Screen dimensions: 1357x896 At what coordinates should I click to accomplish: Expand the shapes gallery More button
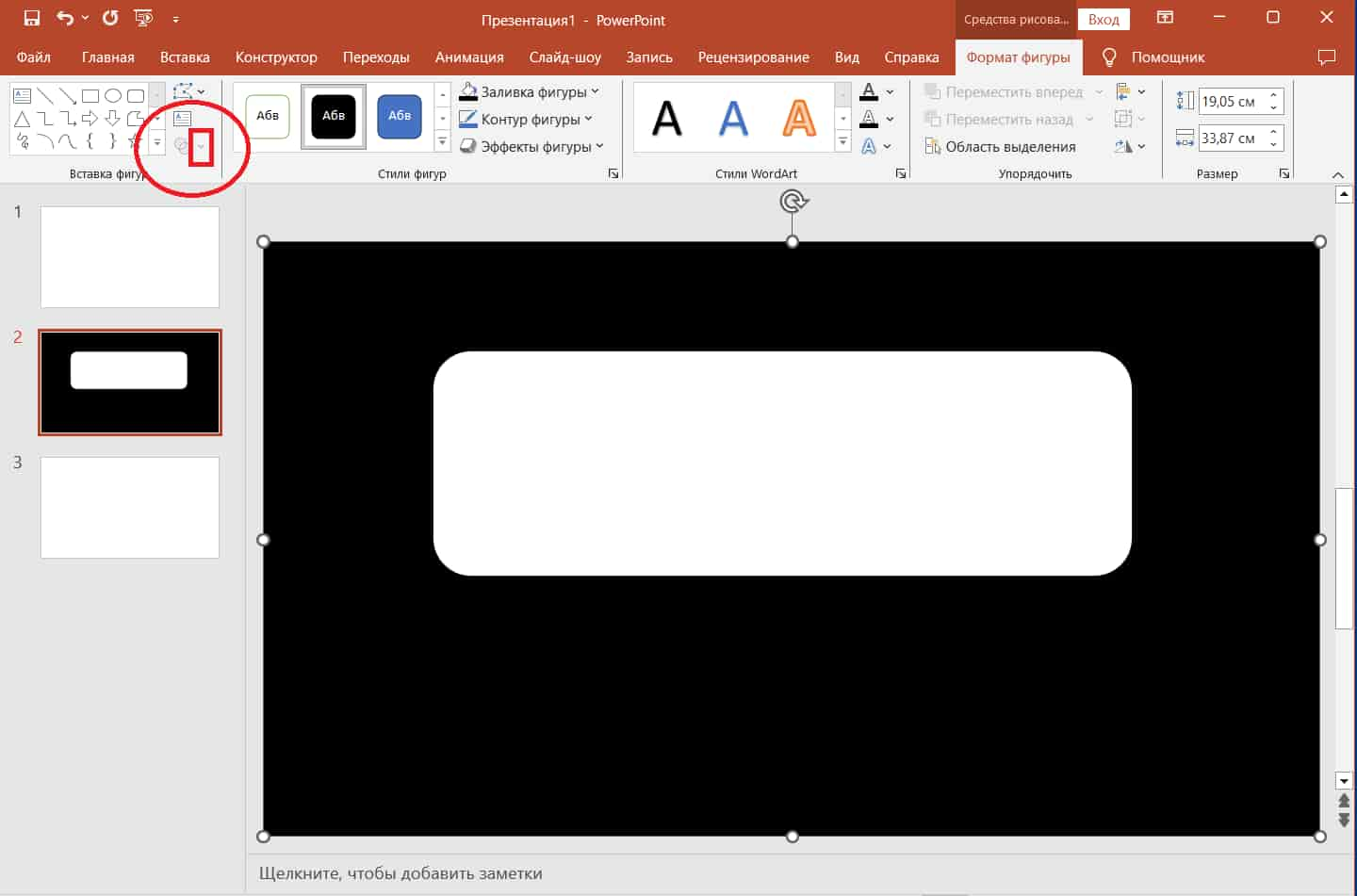point(157,141)
